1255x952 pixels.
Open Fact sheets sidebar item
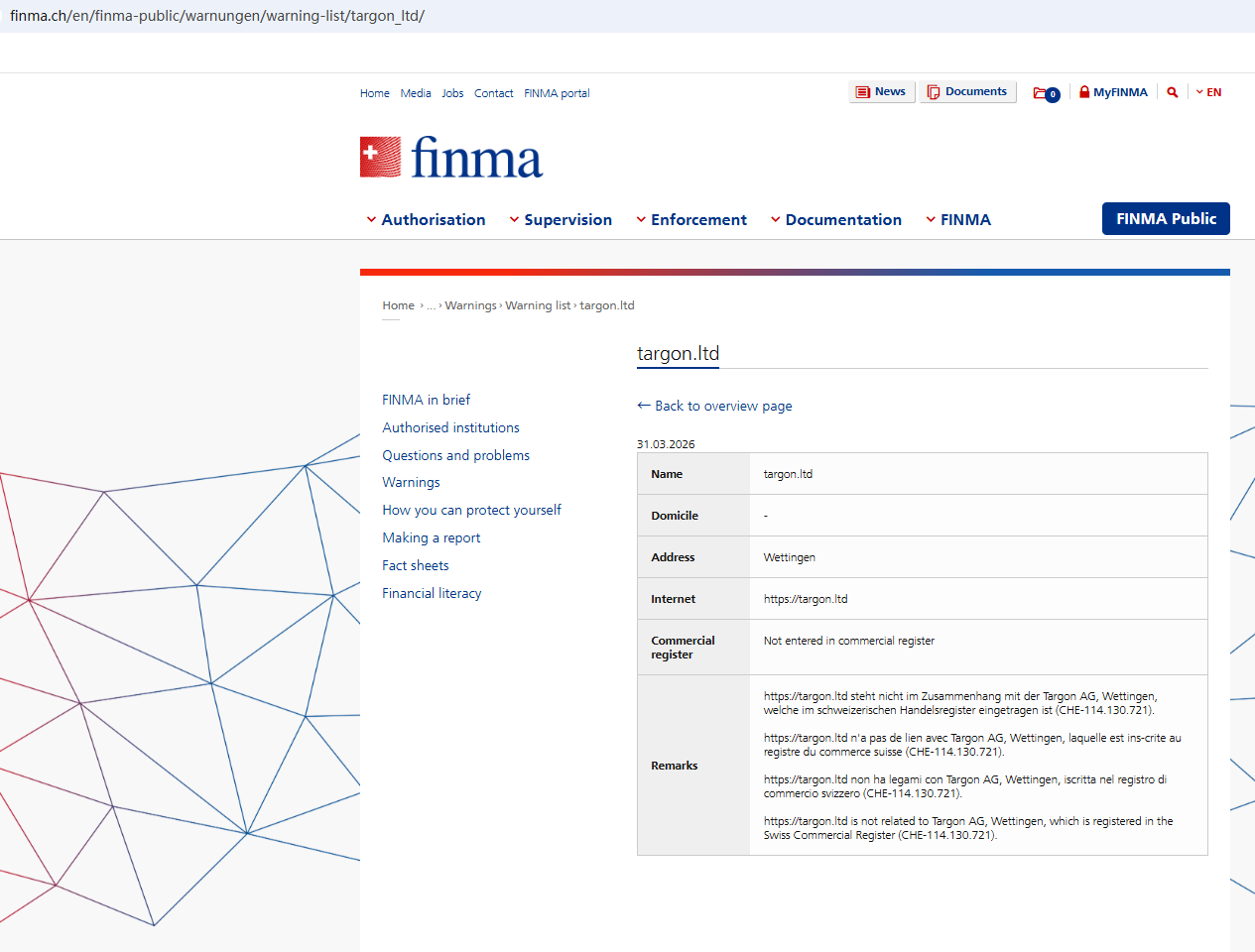(x=416, y=565)
